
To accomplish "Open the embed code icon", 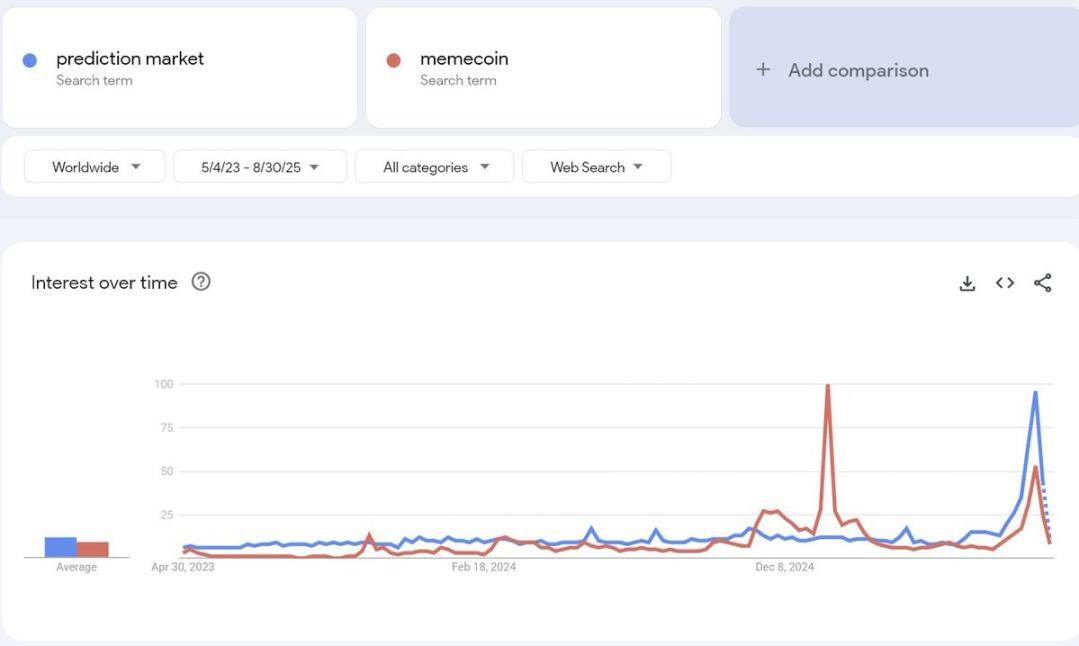I will tap(1005, 283).
